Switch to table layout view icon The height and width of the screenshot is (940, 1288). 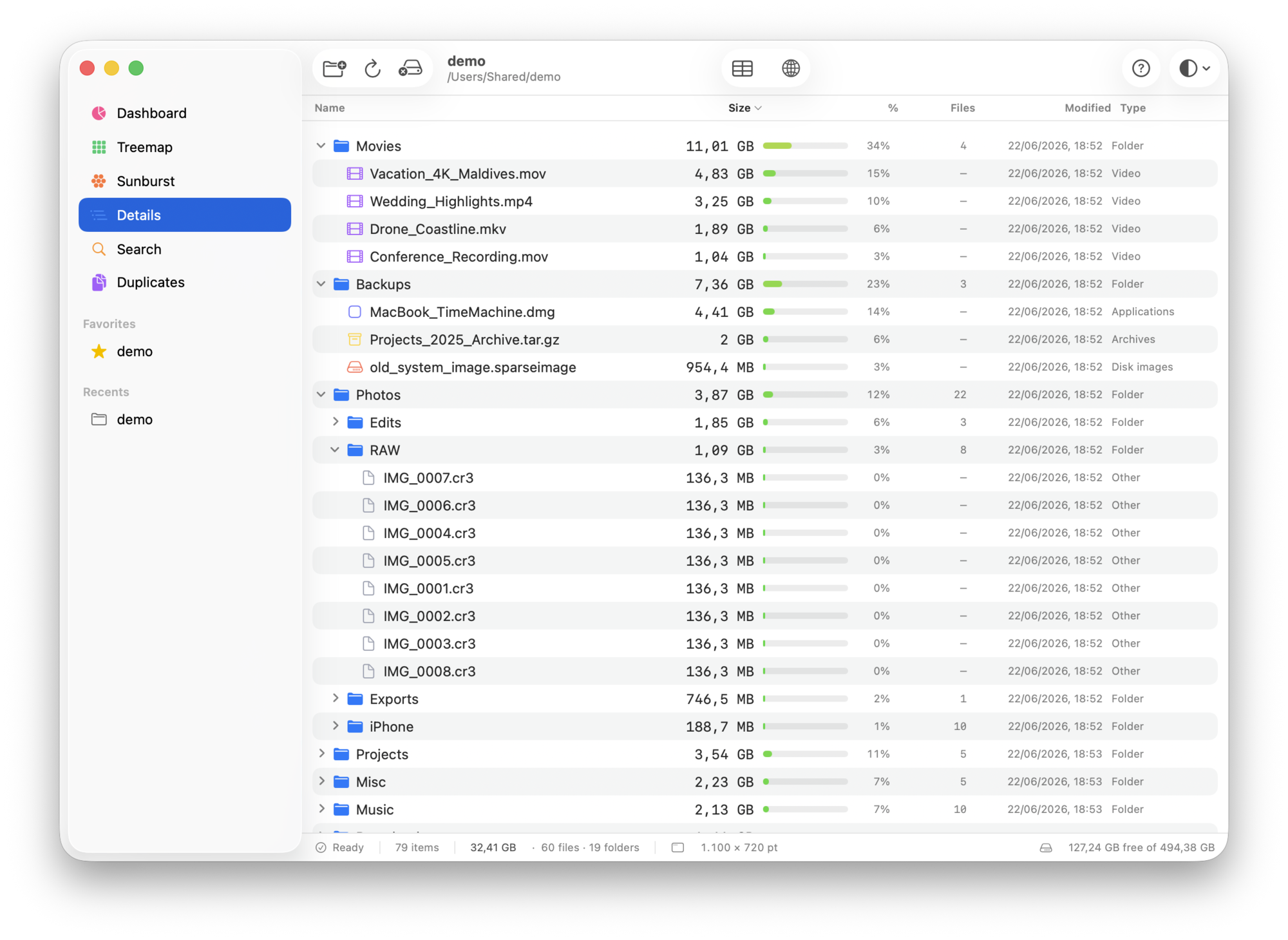pyautogui.click(x=742, y=68)
